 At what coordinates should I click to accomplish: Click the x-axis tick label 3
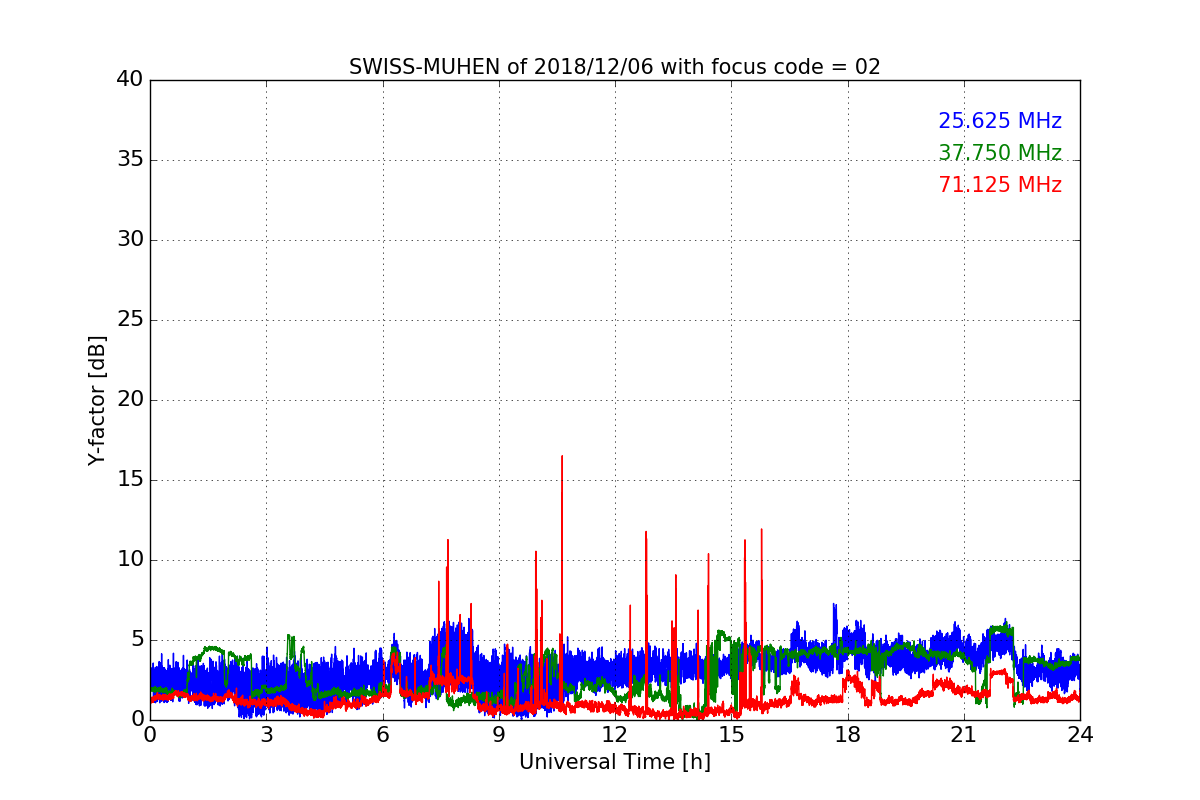266,735
